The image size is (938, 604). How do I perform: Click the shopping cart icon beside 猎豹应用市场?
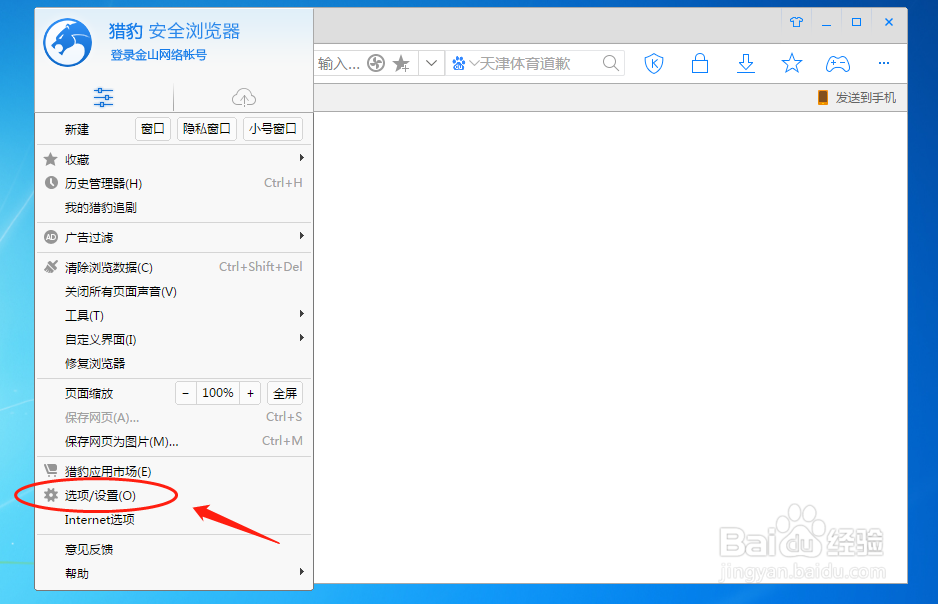51,471
